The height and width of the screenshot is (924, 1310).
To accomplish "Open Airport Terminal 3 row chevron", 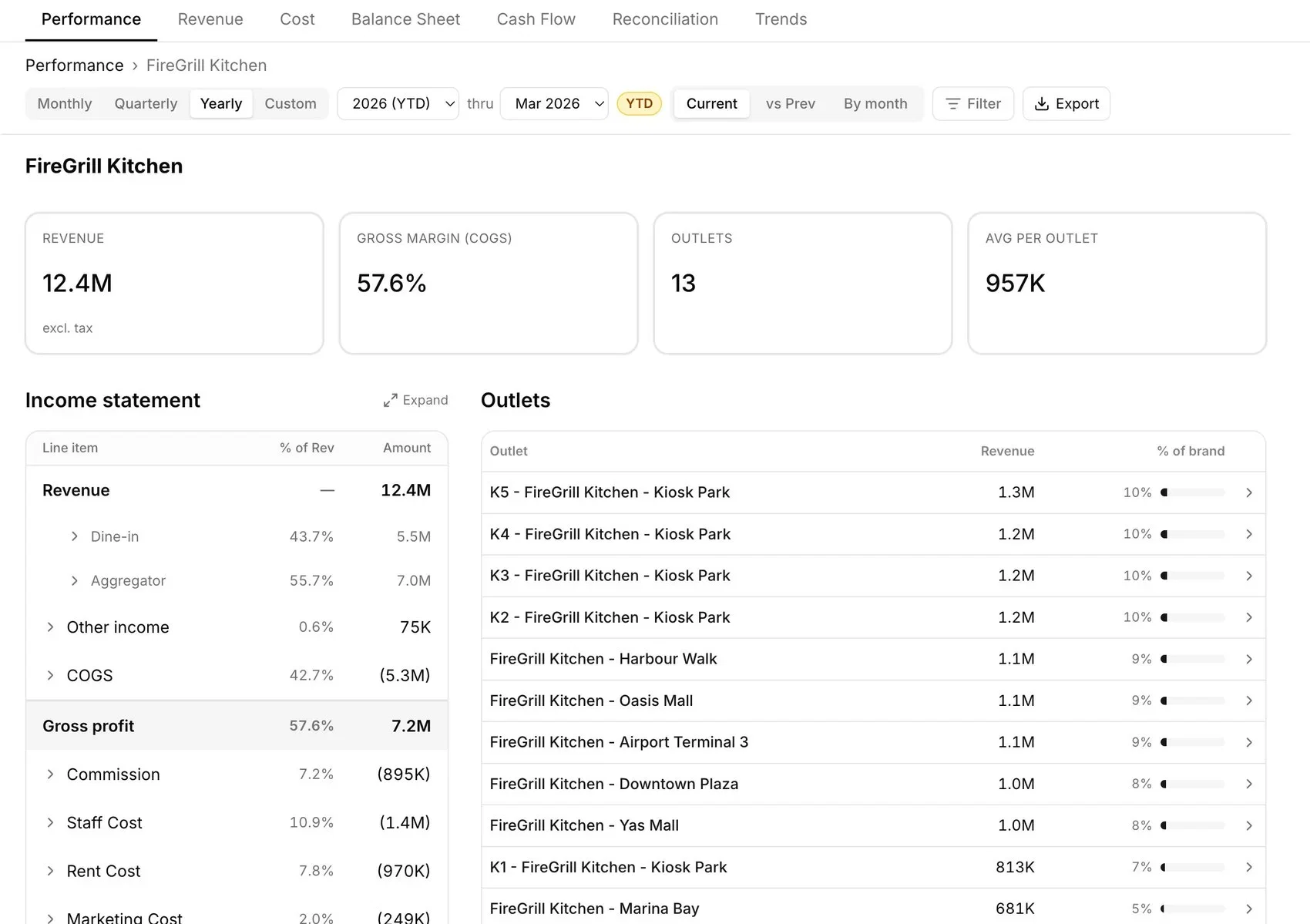I will (1249, 742).
